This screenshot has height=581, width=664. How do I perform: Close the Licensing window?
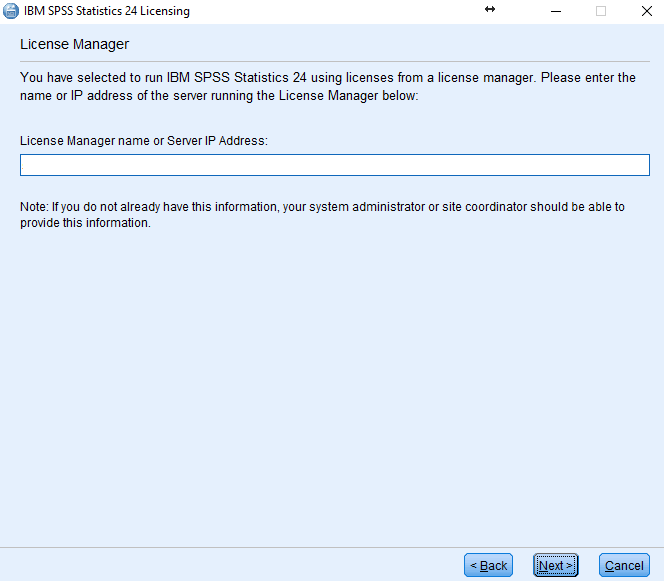coord(647,11)
